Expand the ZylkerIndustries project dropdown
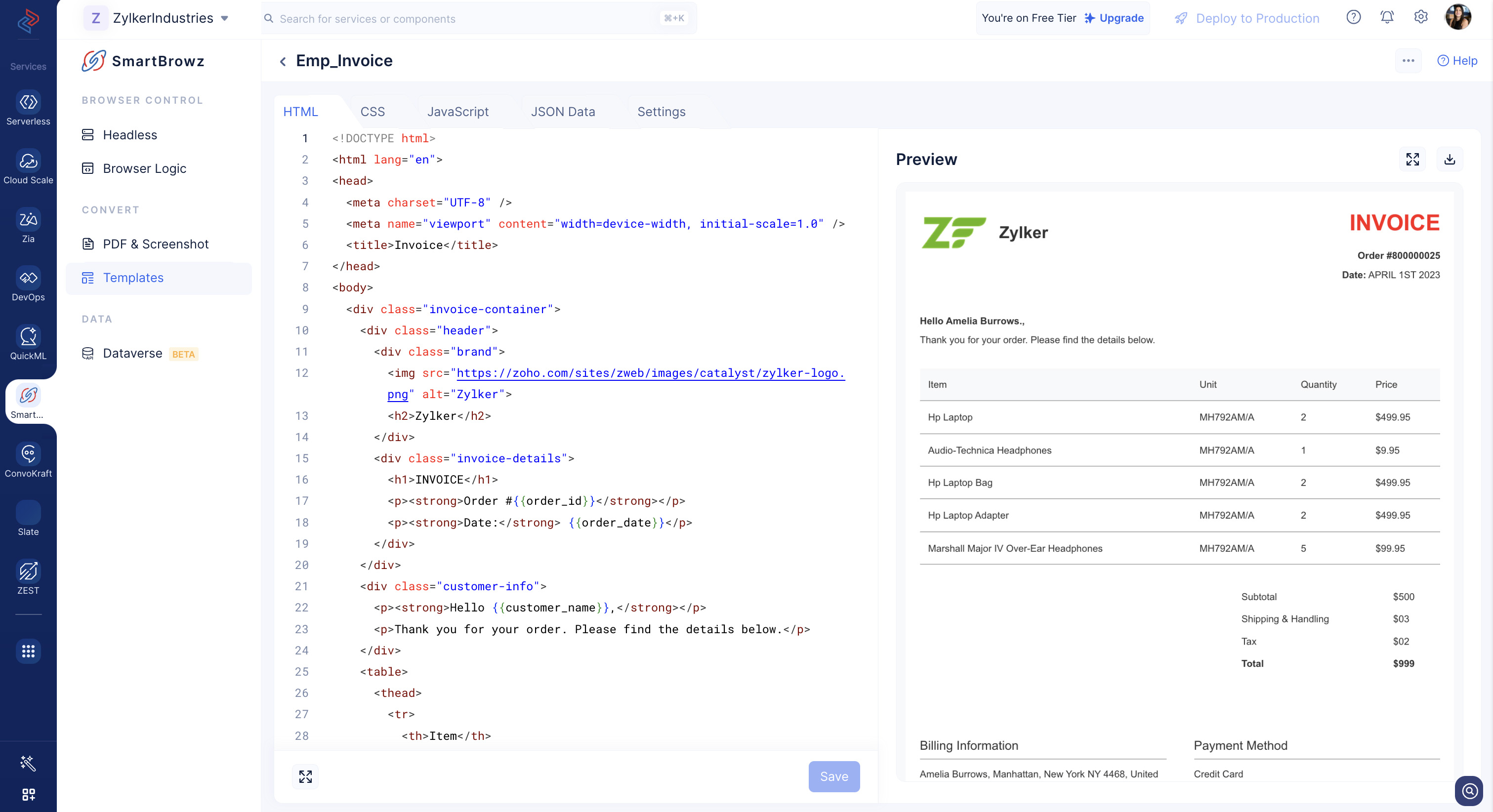Image resolution: width=1493 pixels, height=812 pixels. 227,17
